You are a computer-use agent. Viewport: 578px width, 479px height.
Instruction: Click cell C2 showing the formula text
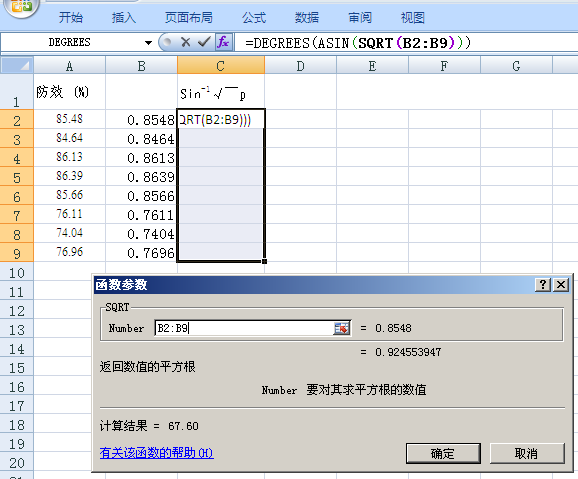(221, 119)
